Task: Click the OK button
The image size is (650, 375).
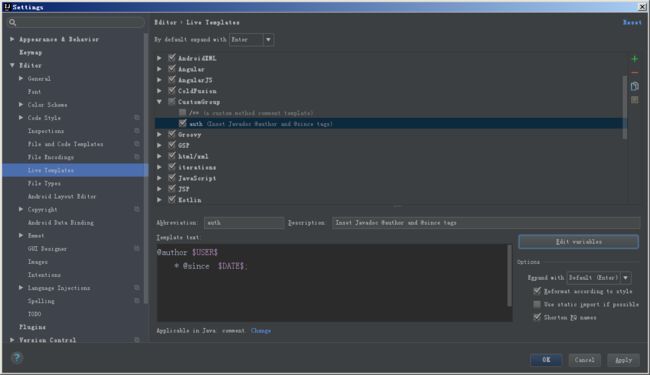Action: (546, 360)
